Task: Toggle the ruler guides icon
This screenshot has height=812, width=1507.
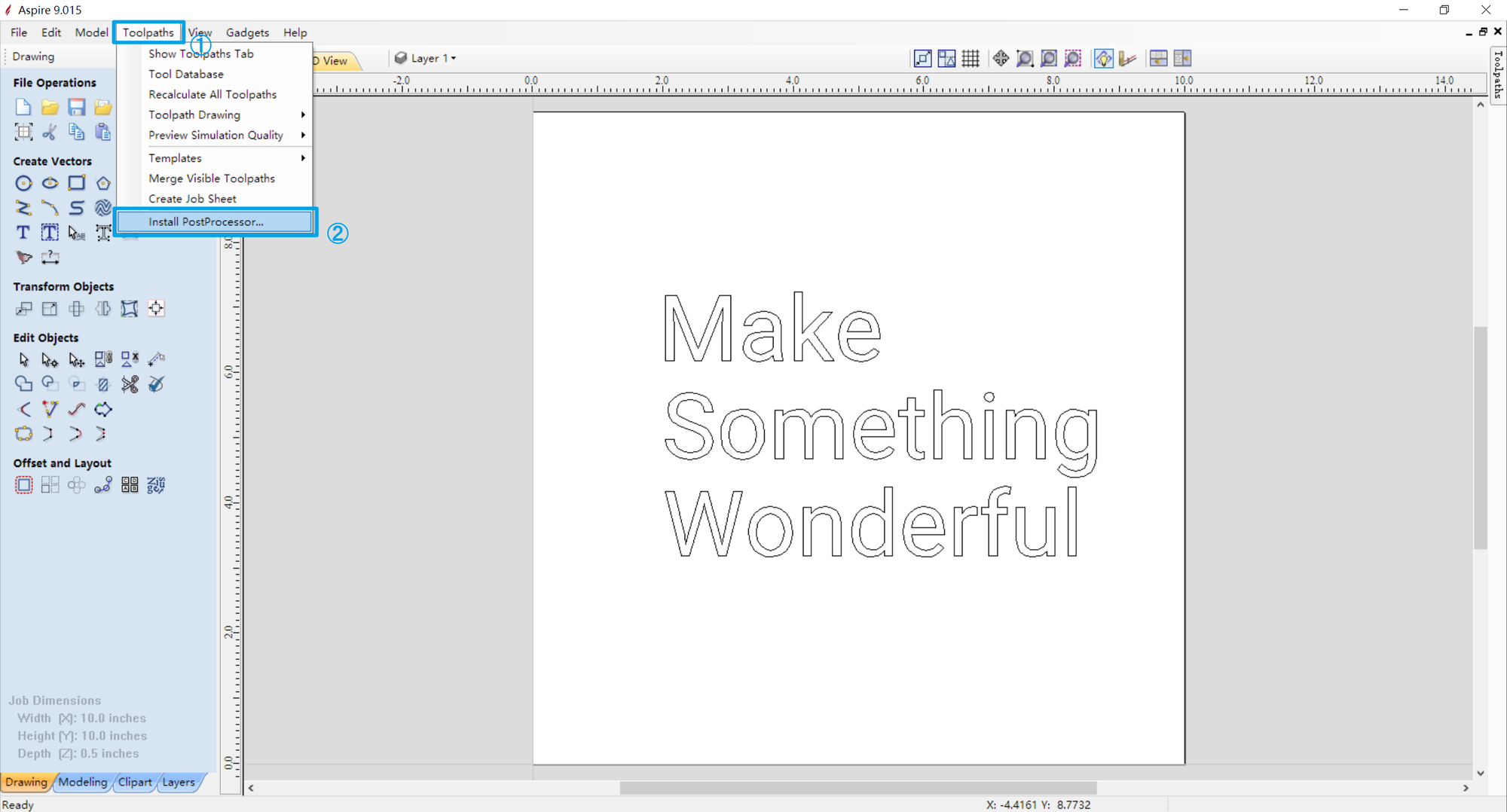Action: (x=1127, y=59)
